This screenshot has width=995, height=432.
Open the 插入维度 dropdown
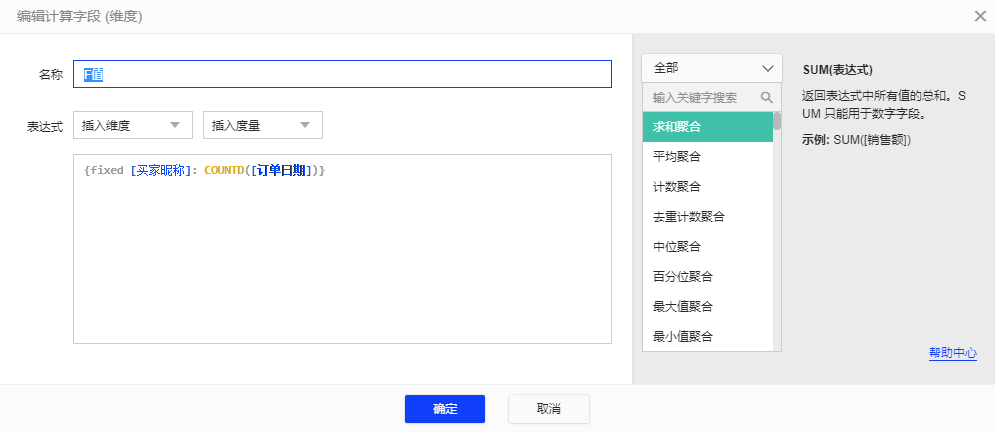(132, 126)
